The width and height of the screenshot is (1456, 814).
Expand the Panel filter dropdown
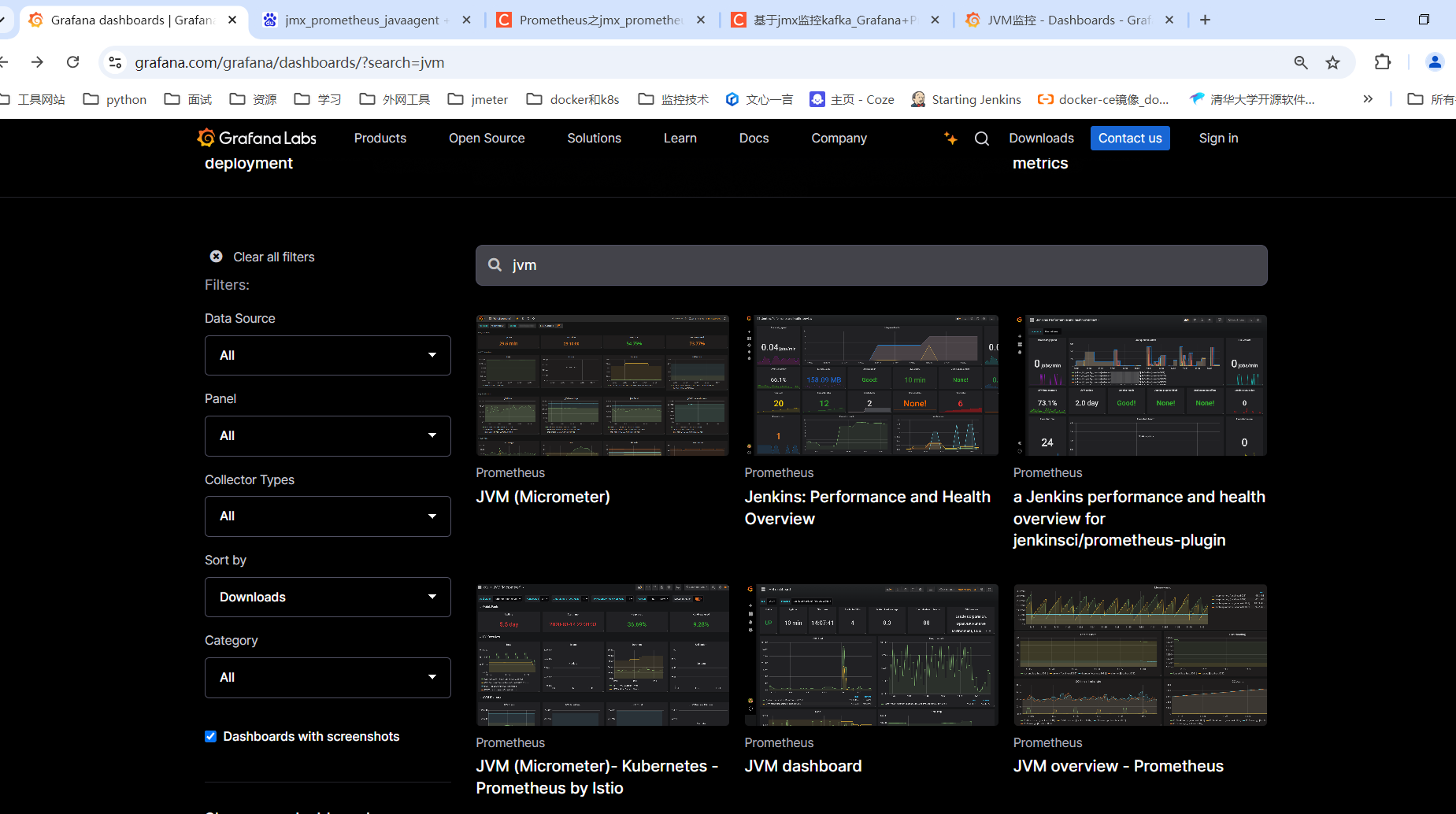(x=328, y=436)
